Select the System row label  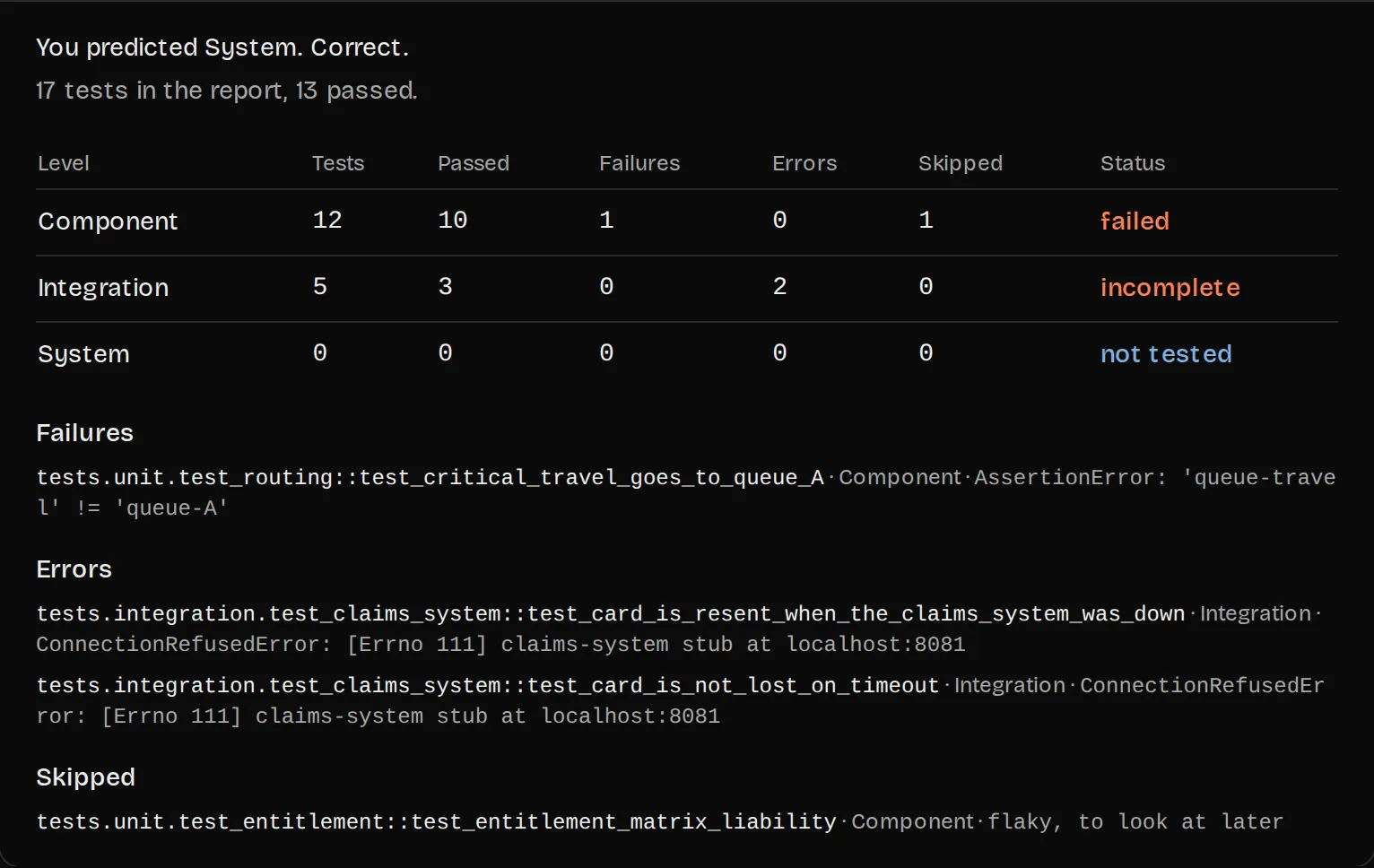[x=83, y=354]
